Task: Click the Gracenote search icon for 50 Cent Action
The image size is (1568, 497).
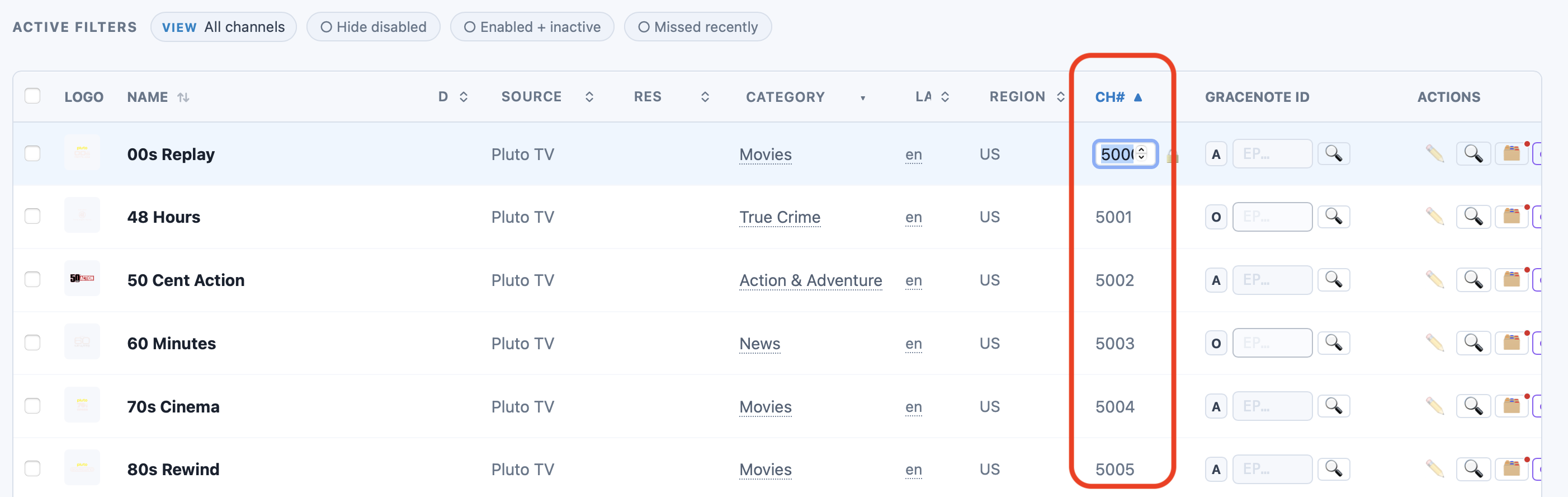Action: pos(1333,280)
